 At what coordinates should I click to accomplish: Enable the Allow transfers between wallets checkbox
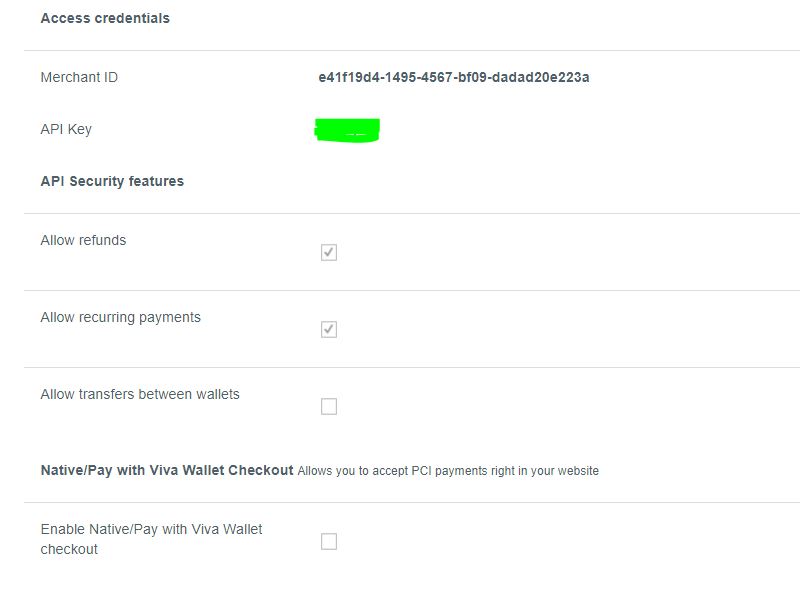329,405
